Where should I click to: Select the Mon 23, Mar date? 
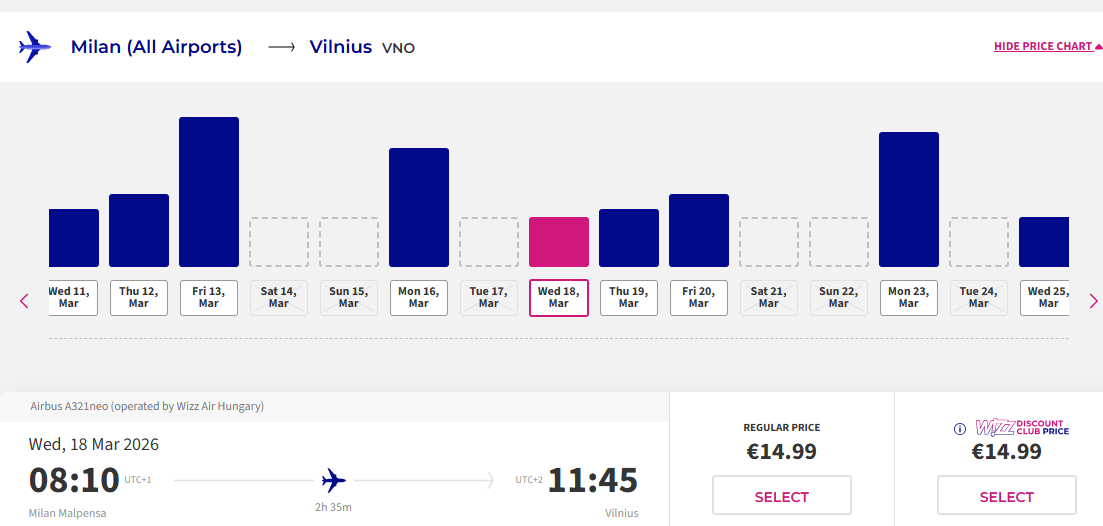tap(909, 297)
